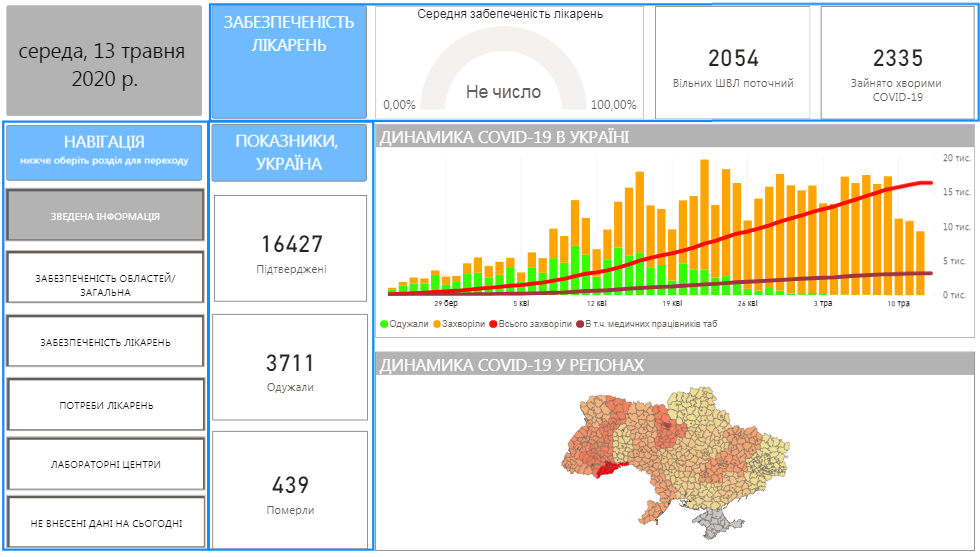980x557 pixels.
Task: Open the ЗАБЕЗПЕЧЕНІСТЬ ЛІКАРЕНЬ navigation button
Action: [105, 342]
